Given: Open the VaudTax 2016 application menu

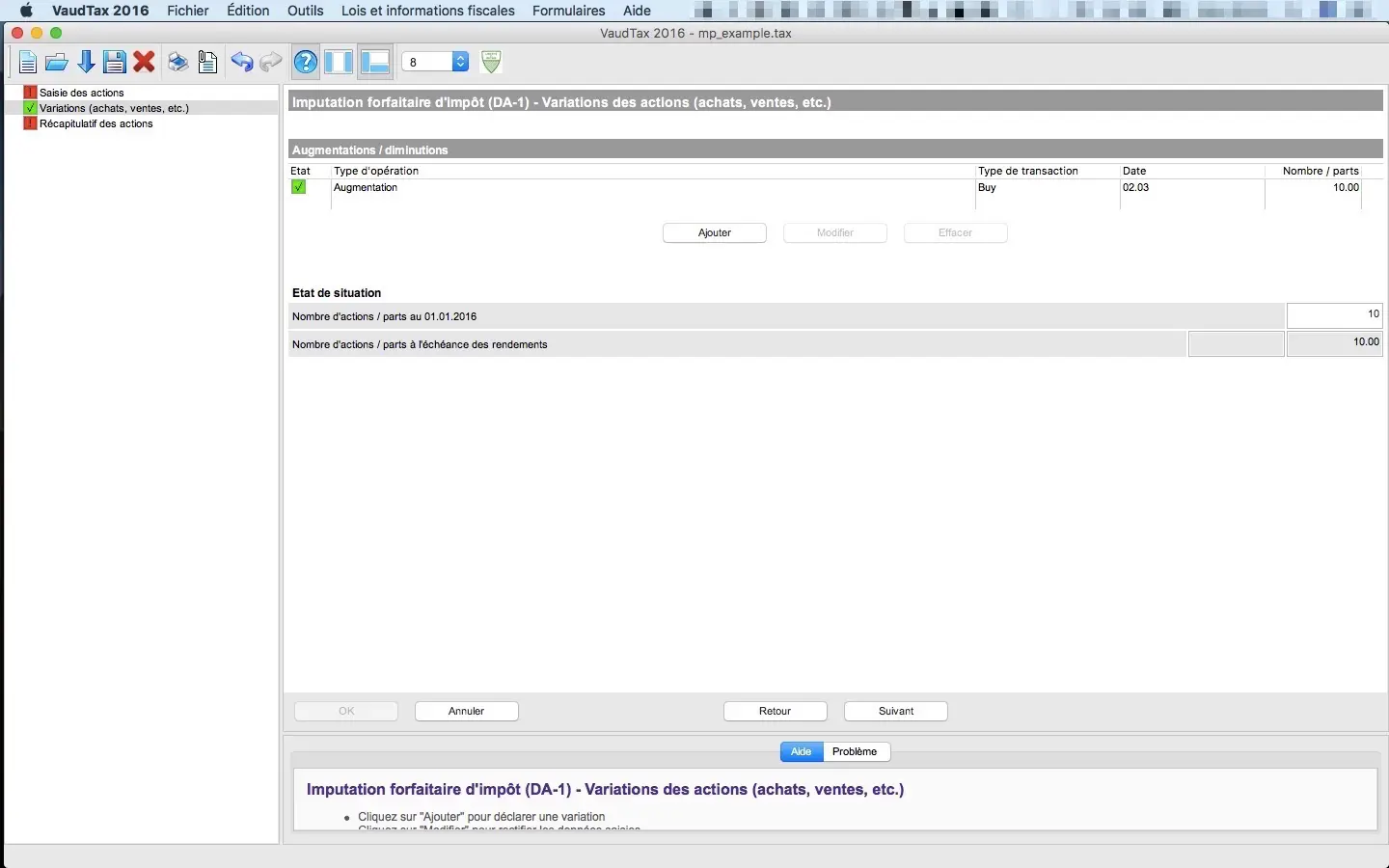Looking at the screenshot, I should tap(100, 11).
